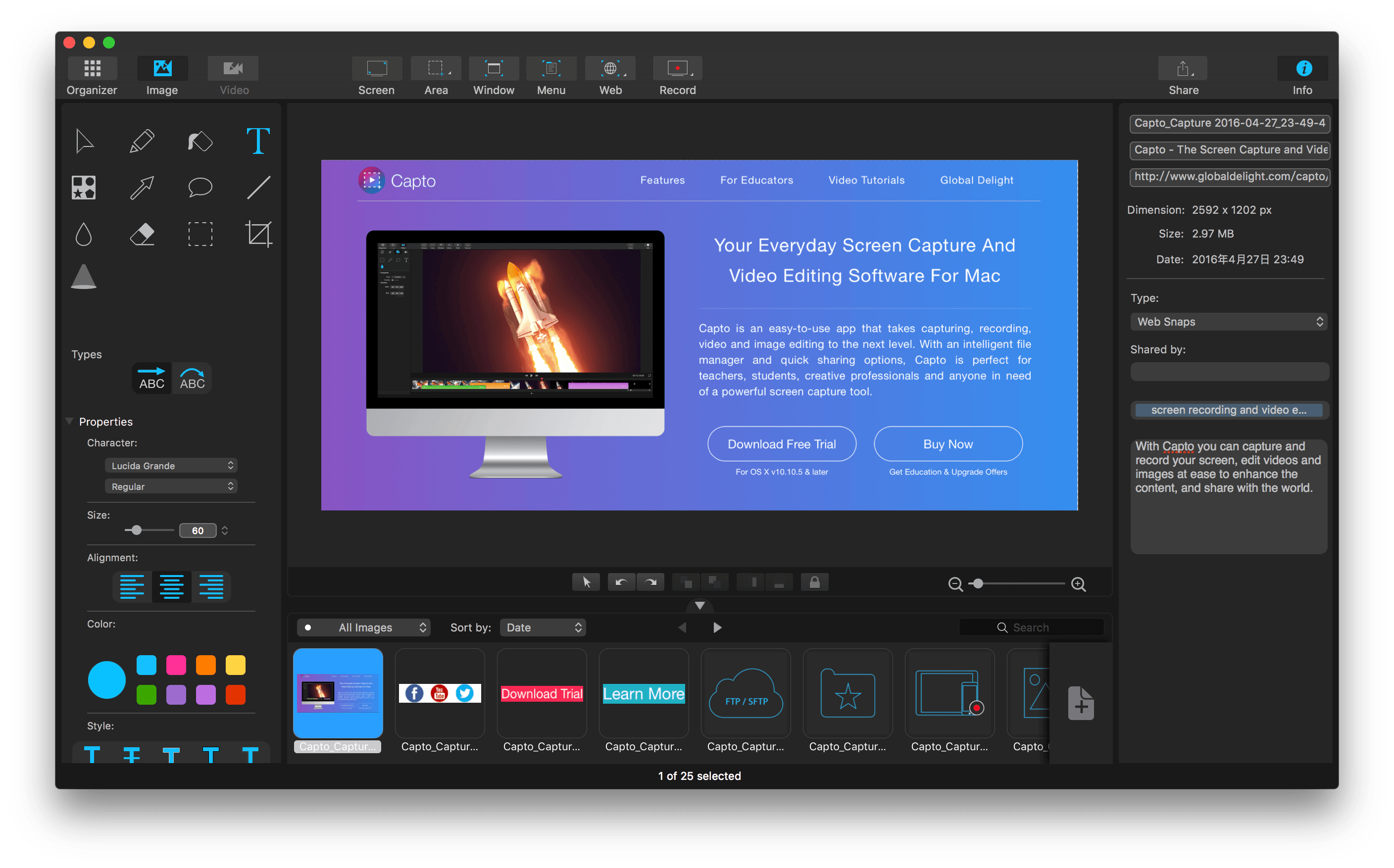The width and height of the screenshot is (1394, 868).
Task: Select the Text tool
Action: 258,141
